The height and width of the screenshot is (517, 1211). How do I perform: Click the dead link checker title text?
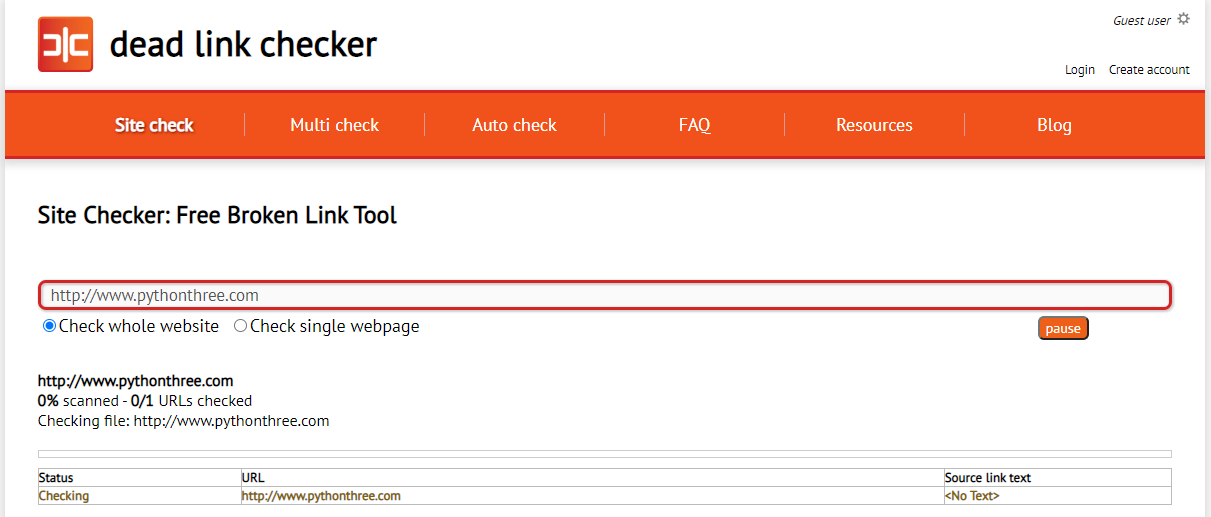(x=243, y=44)
